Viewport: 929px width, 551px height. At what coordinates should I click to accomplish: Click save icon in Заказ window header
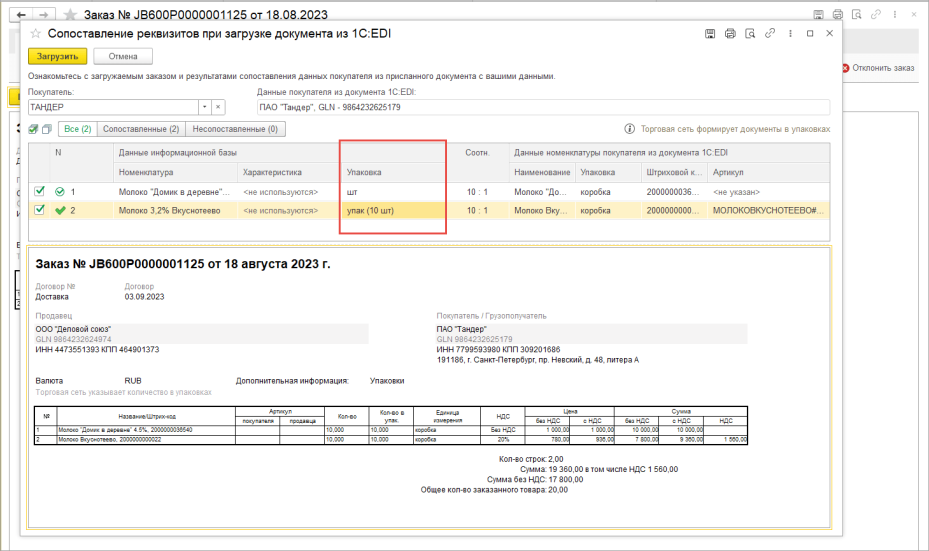(818, 15)
